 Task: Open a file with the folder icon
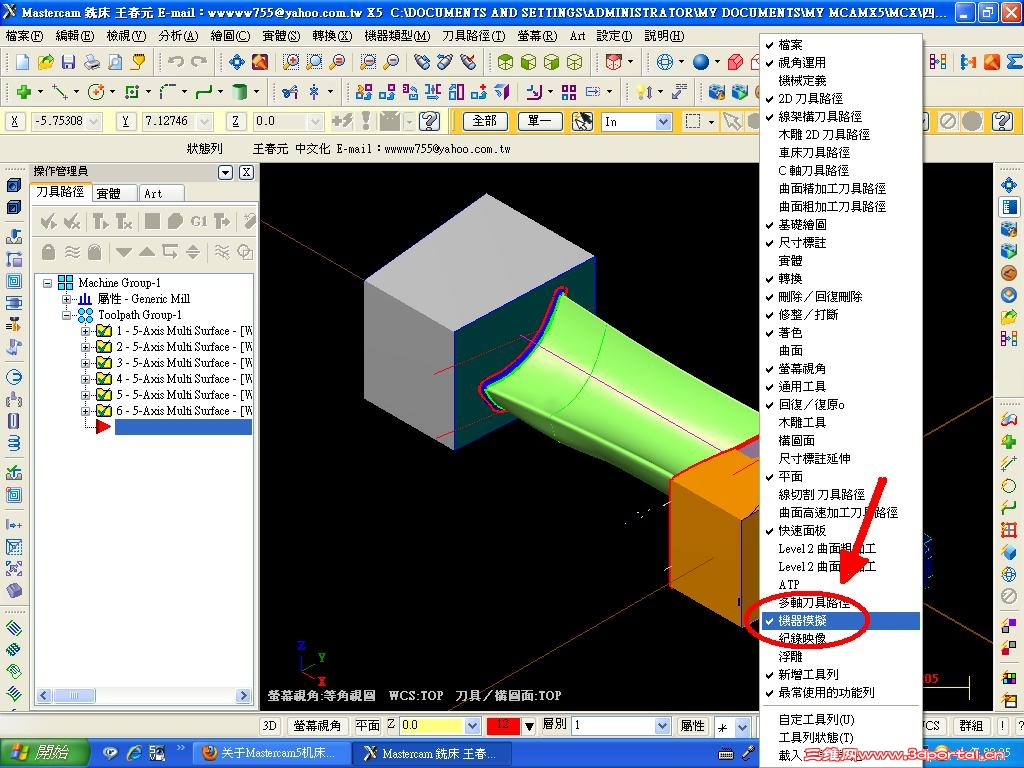[x=46, y=62]
